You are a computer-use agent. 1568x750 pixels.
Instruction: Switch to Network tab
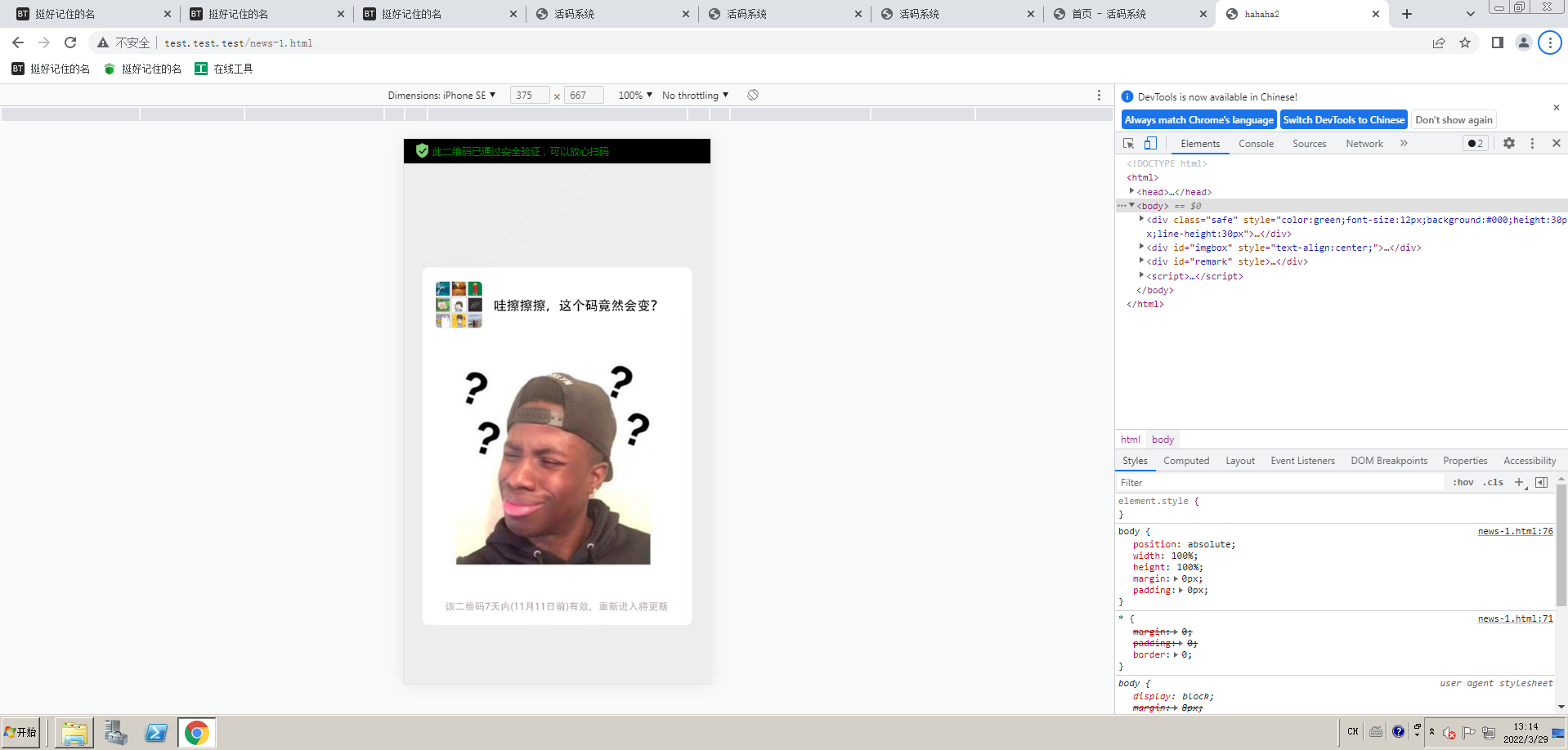1364,143
